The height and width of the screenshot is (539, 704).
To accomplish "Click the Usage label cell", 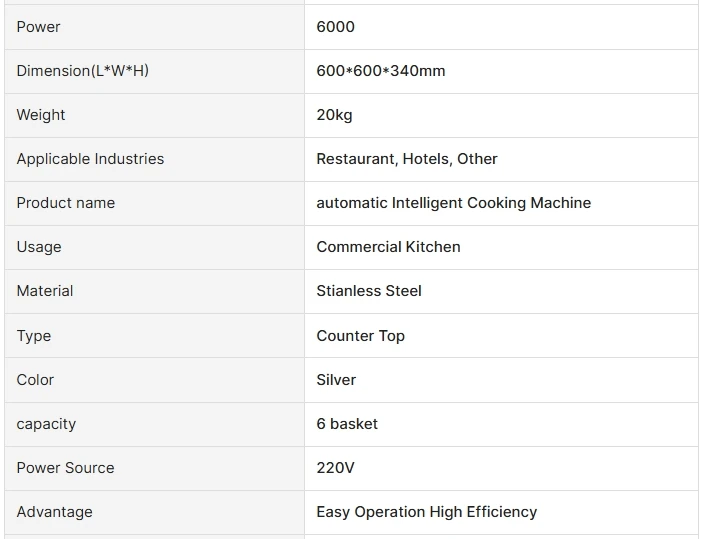I will click(x=39, y=247).
